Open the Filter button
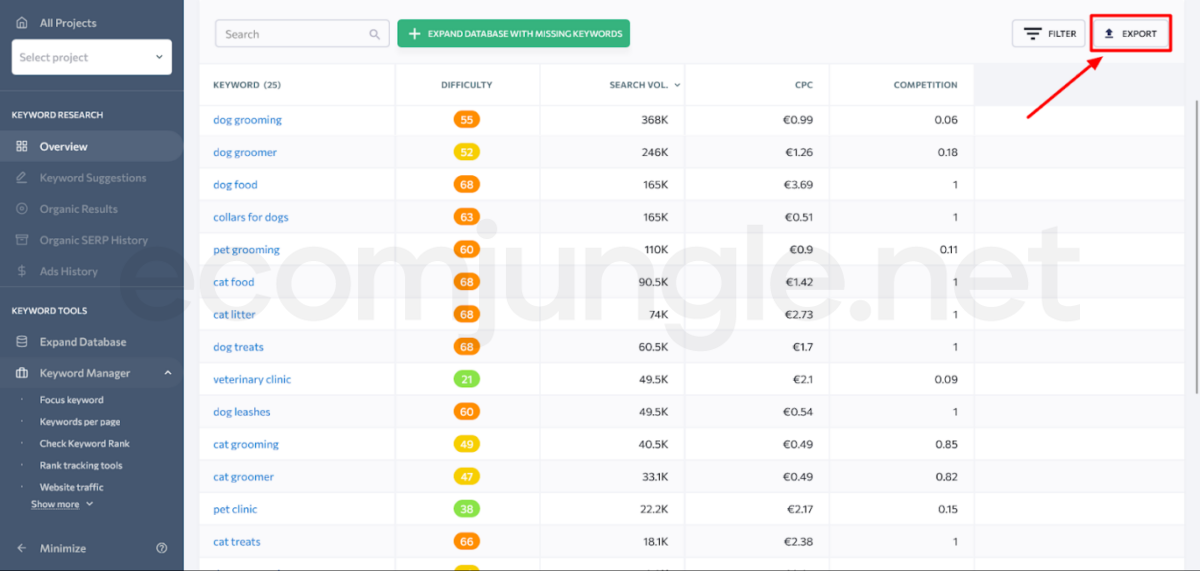 tap(1048, 34)
